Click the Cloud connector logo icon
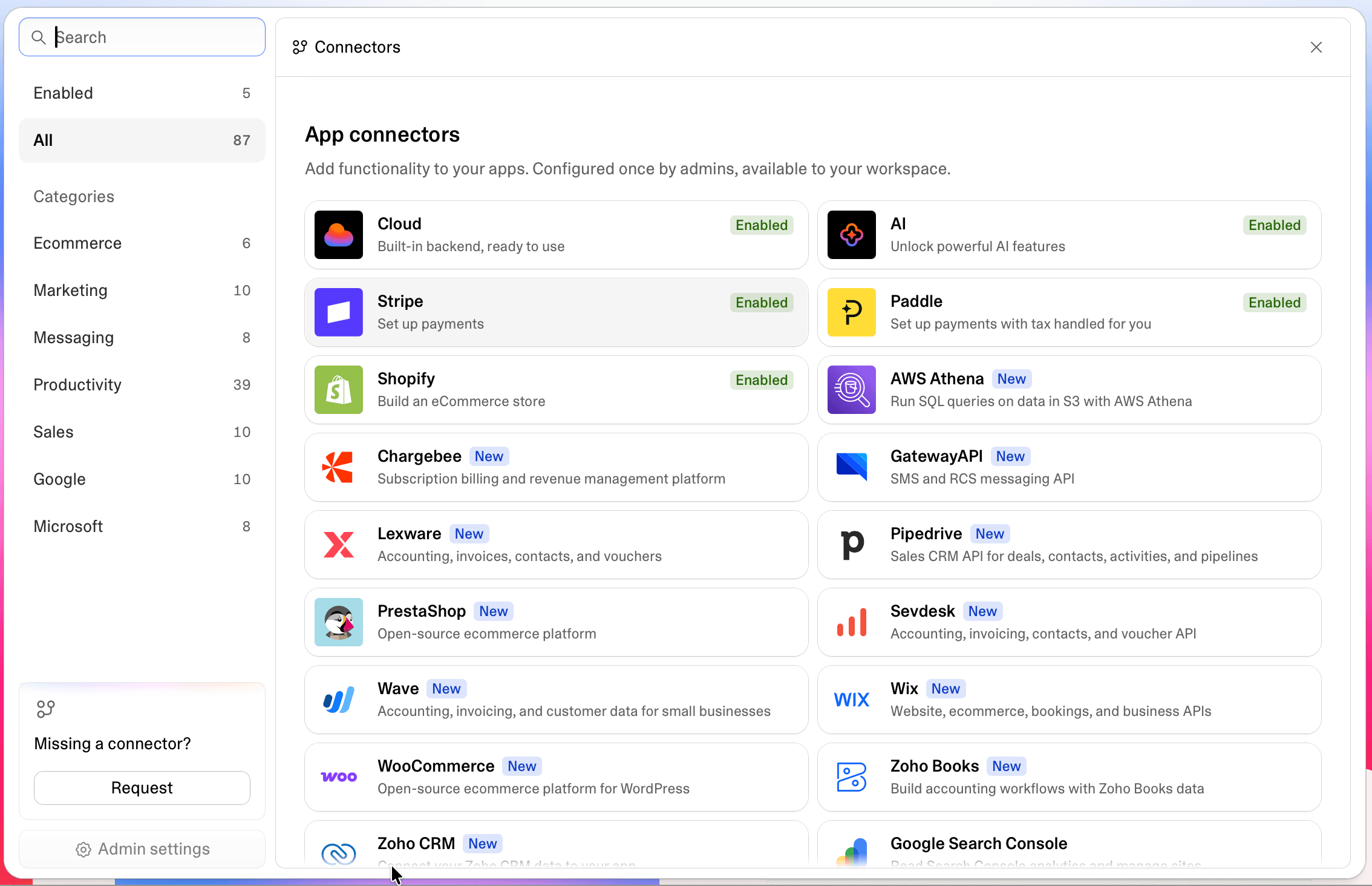Image resolution: width=1372 pixels, height=886 pixels. click(339, 235)
